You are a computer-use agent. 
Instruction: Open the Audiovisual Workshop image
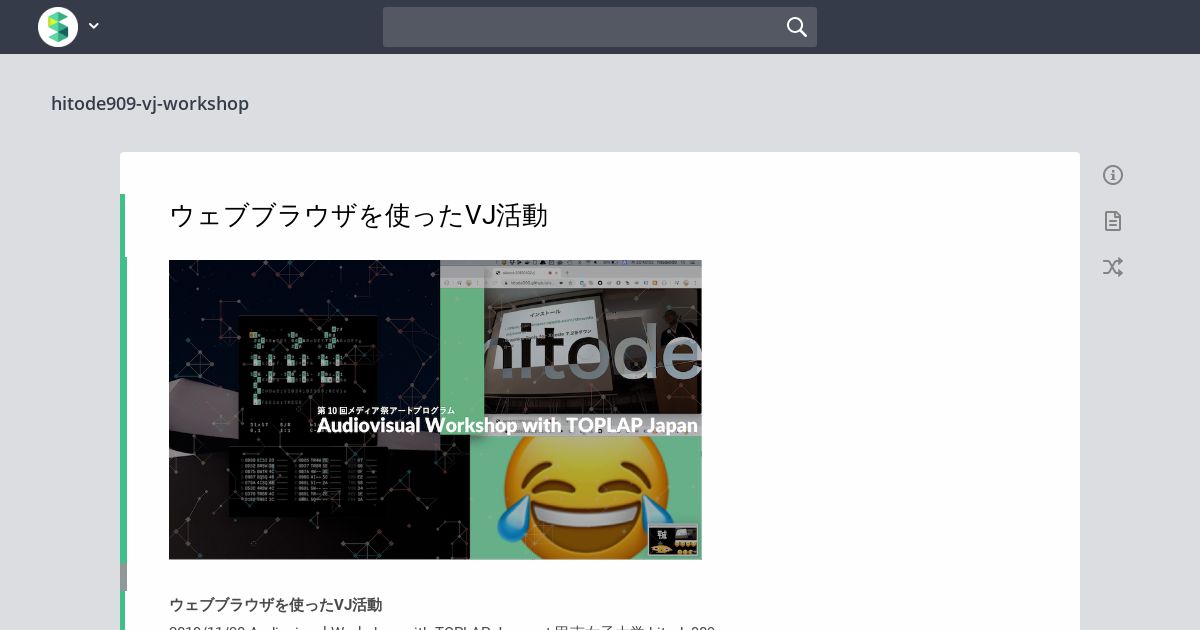(435, 409)
